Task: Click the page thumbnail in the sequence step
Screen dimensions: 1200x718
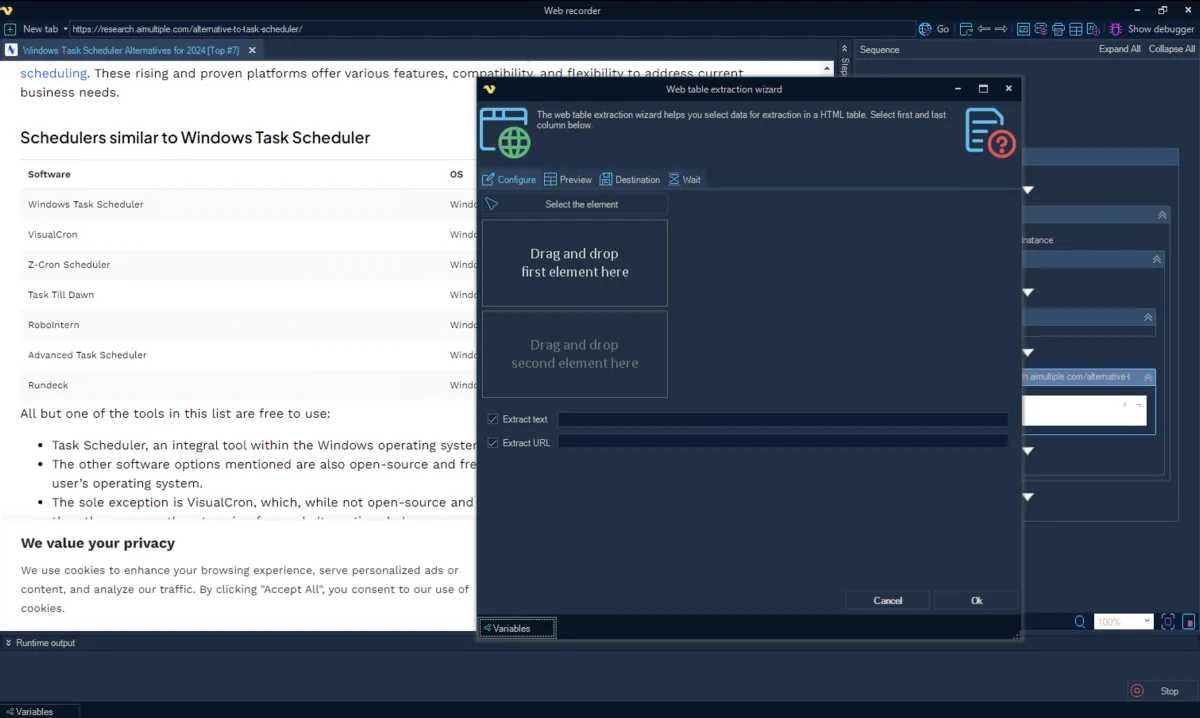Action: [1084, 410]
